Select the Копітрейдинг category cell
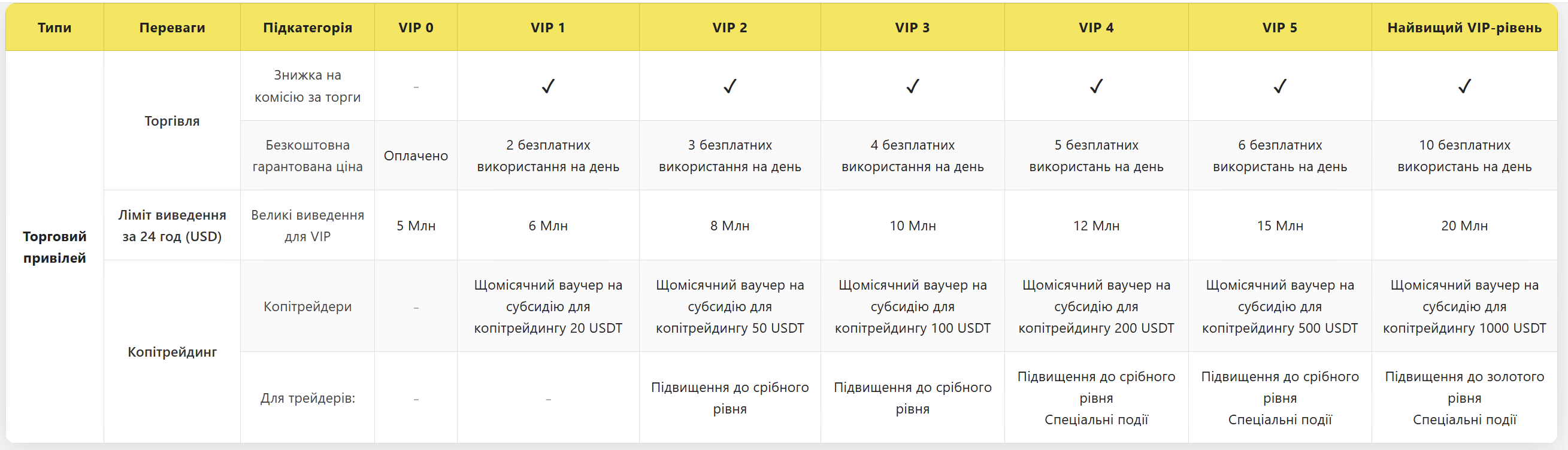 [172, 352]
